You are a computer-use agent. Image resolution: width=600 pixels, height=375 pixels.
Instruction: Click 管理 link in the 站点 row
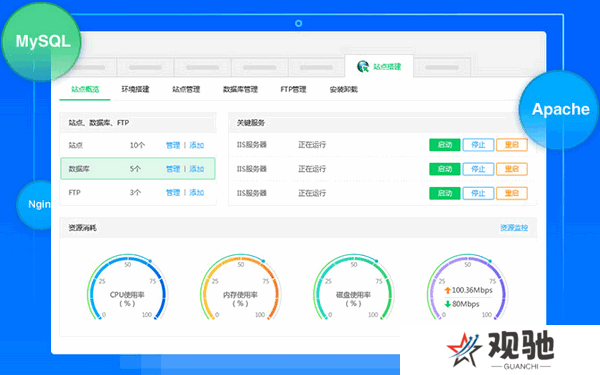click(173, 145)
